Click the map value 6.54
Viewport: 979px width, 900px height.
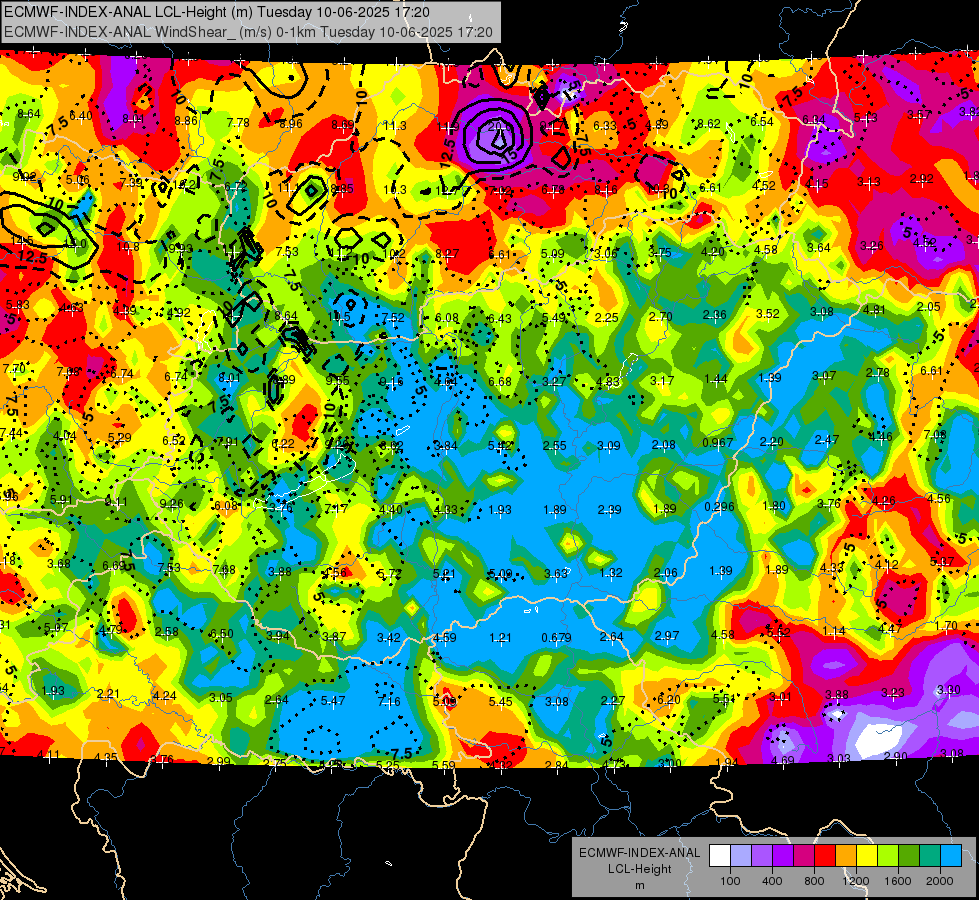(762, 122)
